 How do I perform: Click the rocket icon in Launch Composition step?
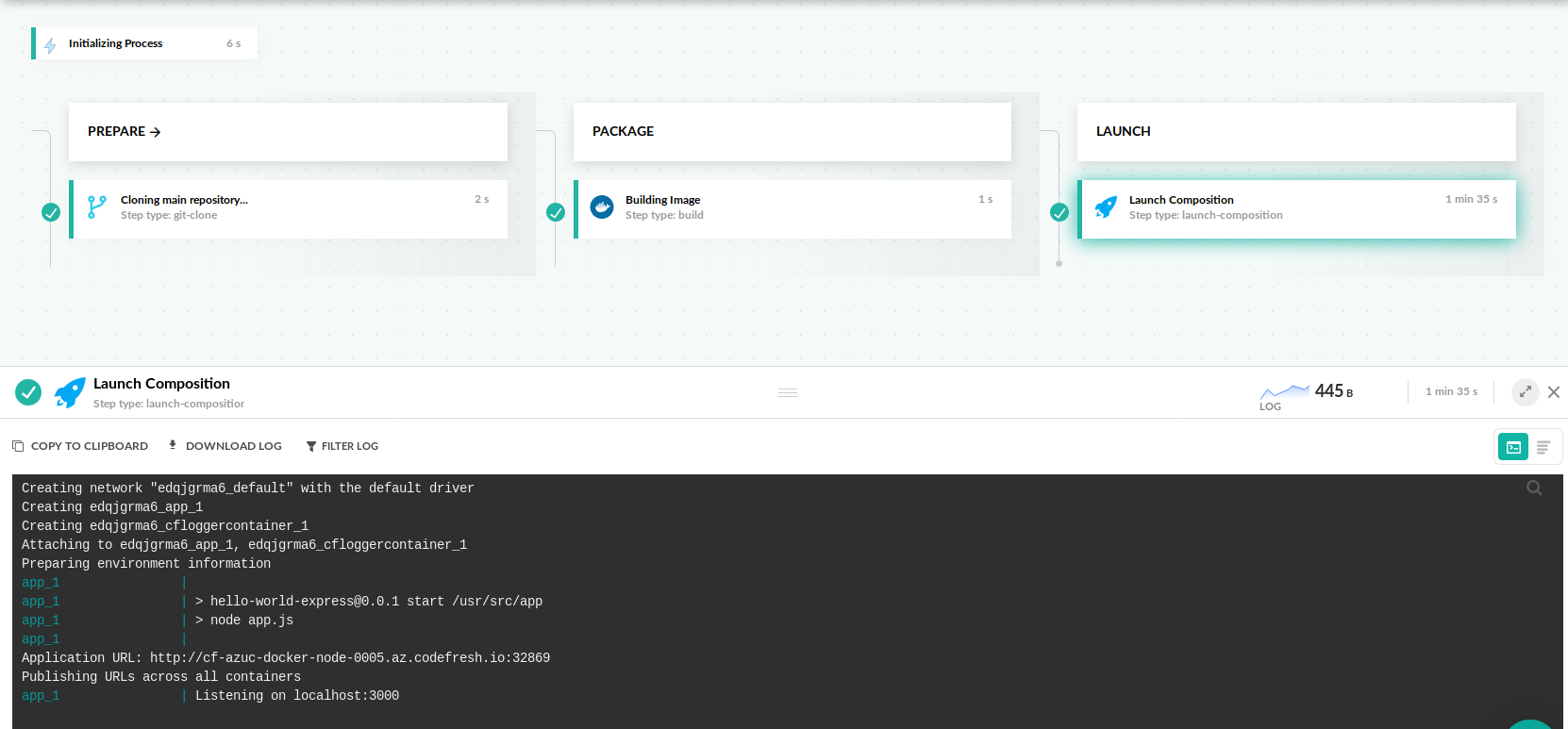1106,207
